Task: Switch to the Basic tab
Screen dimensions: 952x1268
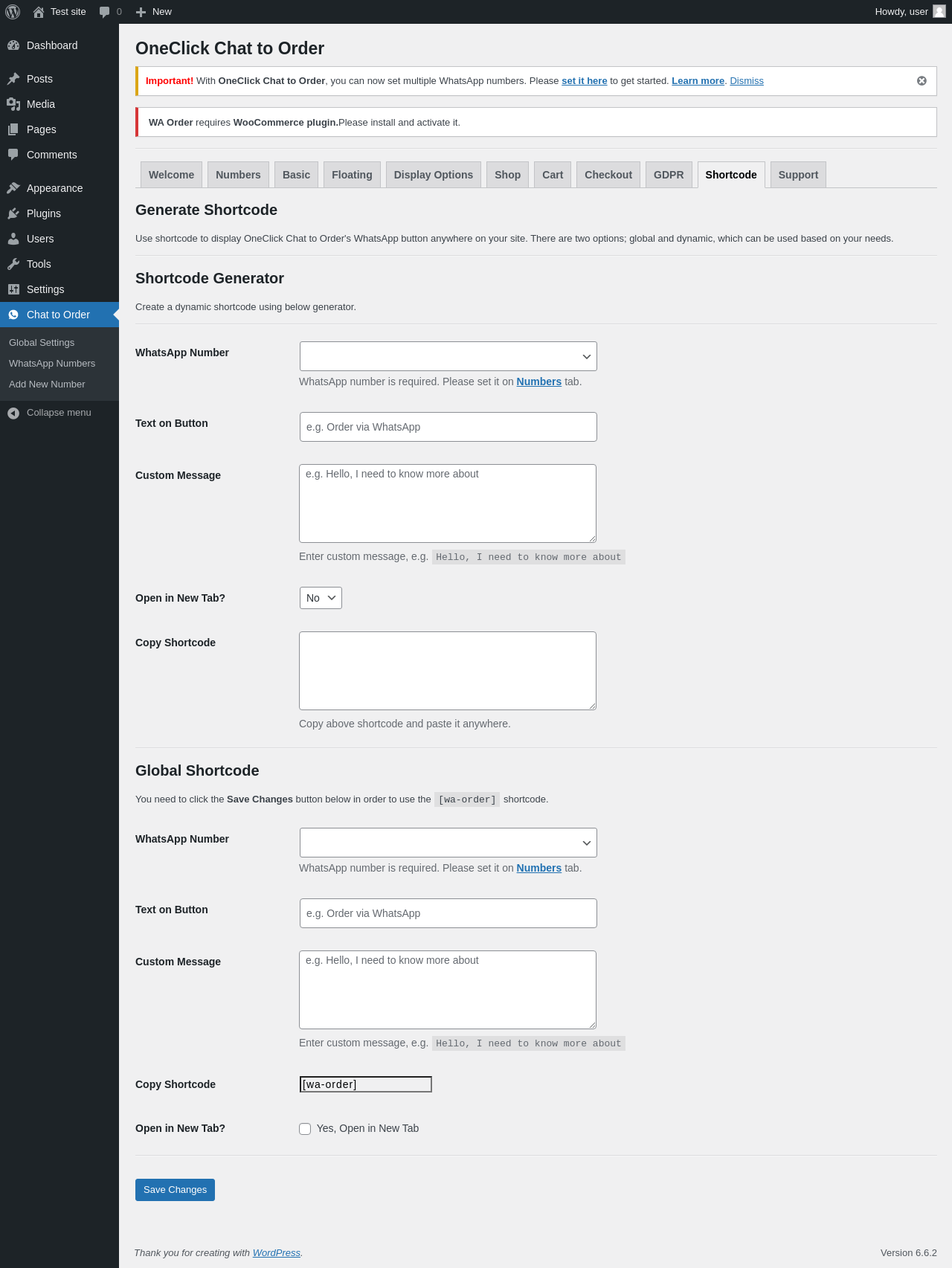Action: [x=296, y=175]
